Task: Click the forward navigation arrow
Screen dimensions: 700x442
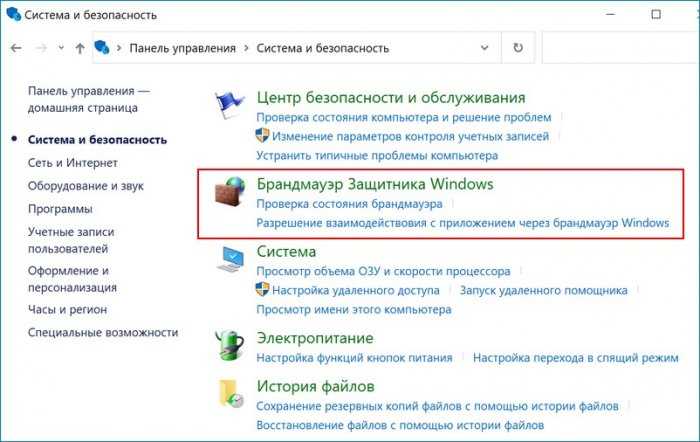Action: point(41,48)
